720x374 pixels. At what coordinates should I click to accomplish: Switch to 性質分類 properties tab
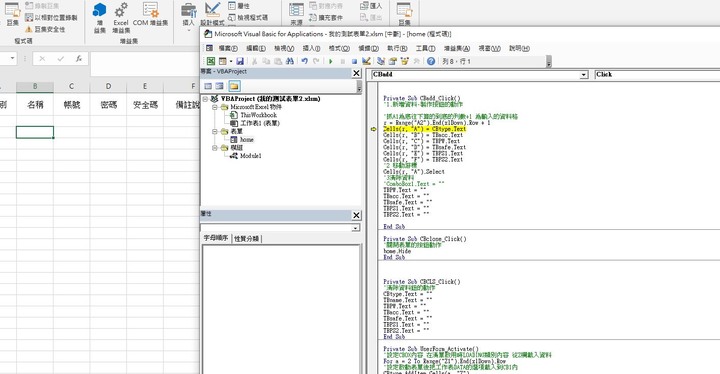[x=247, y=238]
